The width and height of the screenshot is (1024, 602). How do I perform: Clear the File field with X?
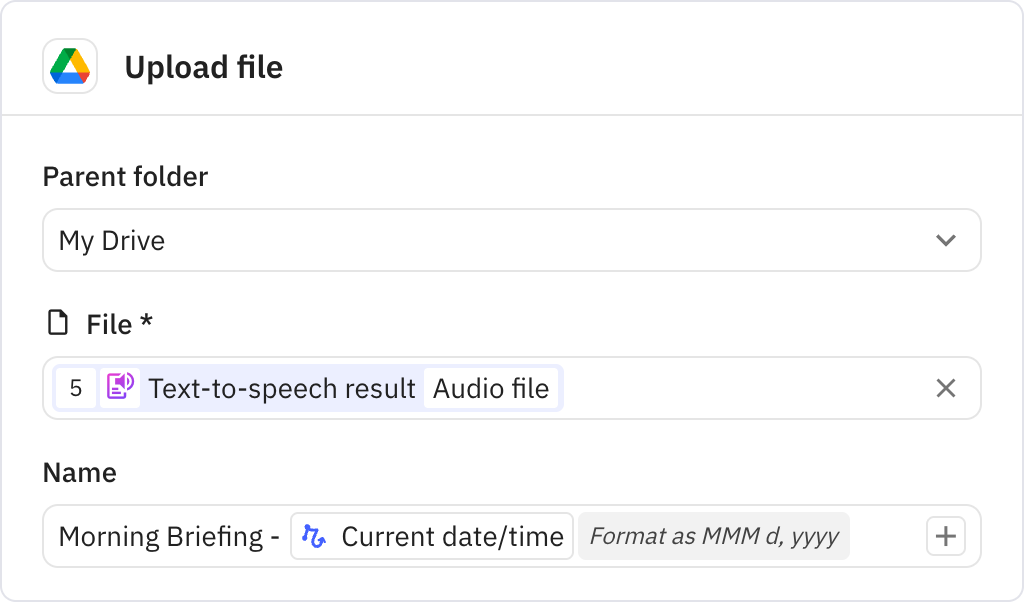(x=945, y=388)
